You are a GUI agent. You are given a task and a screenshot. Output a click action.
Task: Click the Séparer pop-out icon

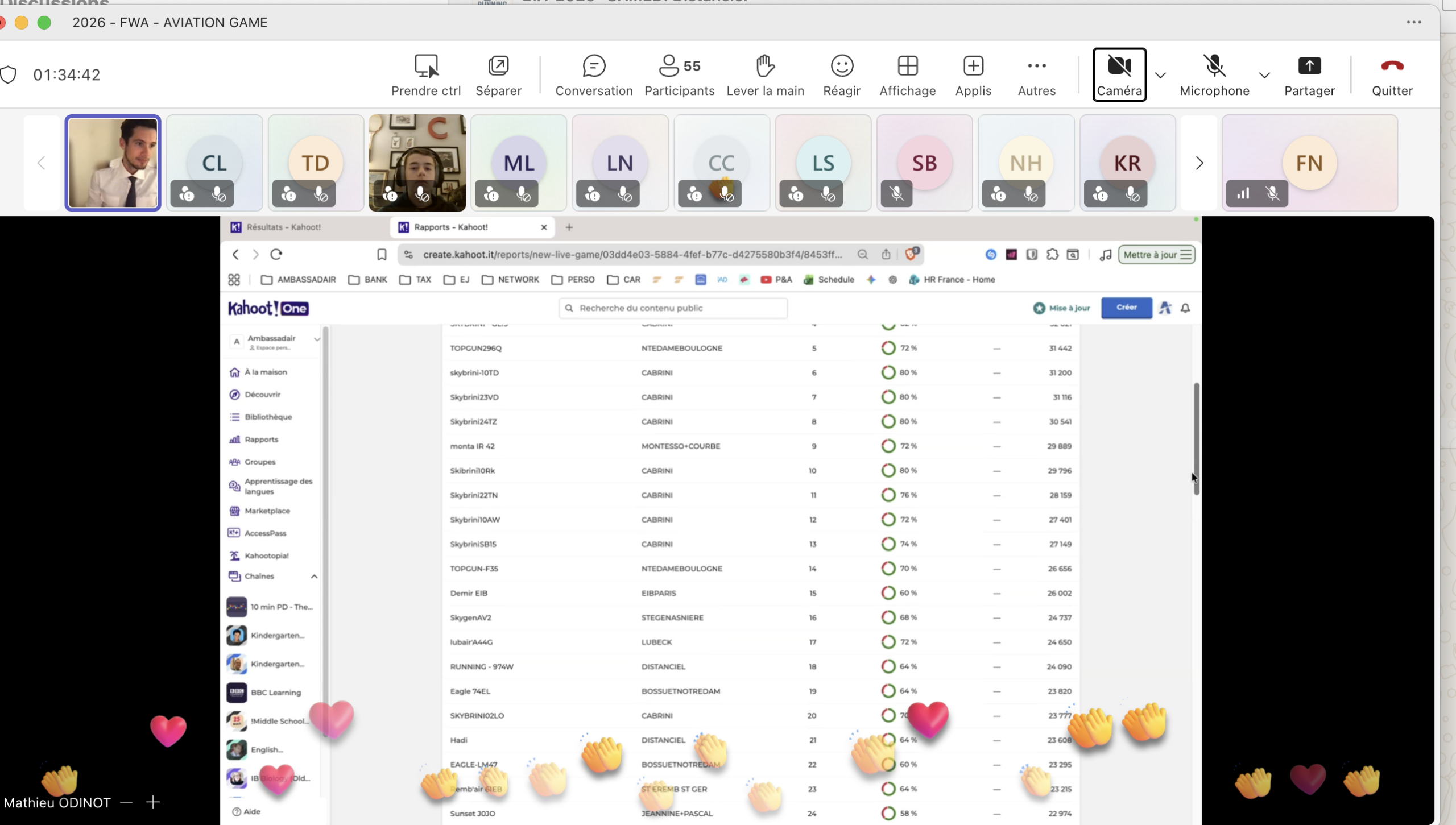[x=498, y=67]
